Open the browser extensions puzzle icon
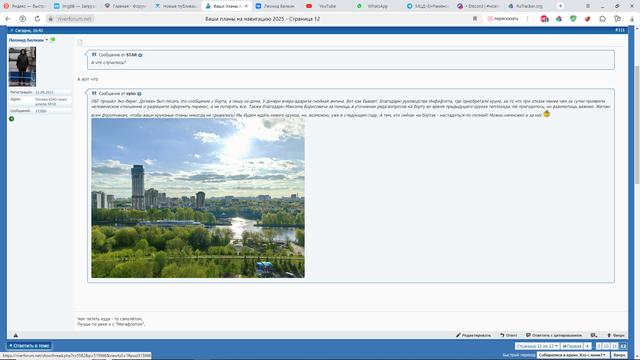The width and height of the screenshot is (640, 360). [x=602, y=19]
